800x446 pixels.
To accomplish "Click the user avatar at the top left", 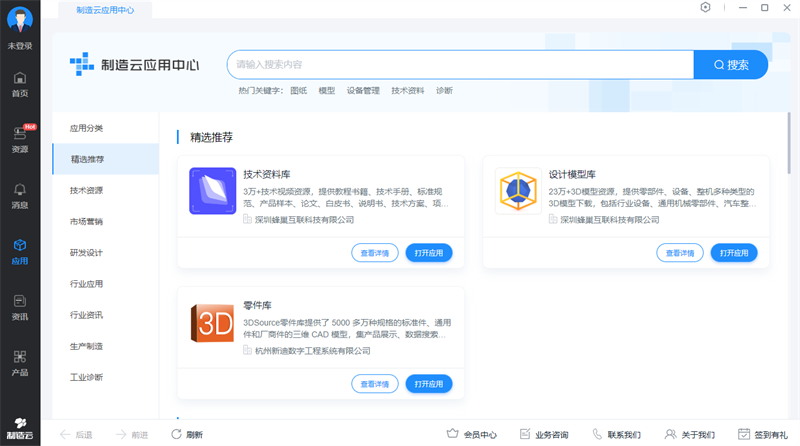I will [20, 20].
